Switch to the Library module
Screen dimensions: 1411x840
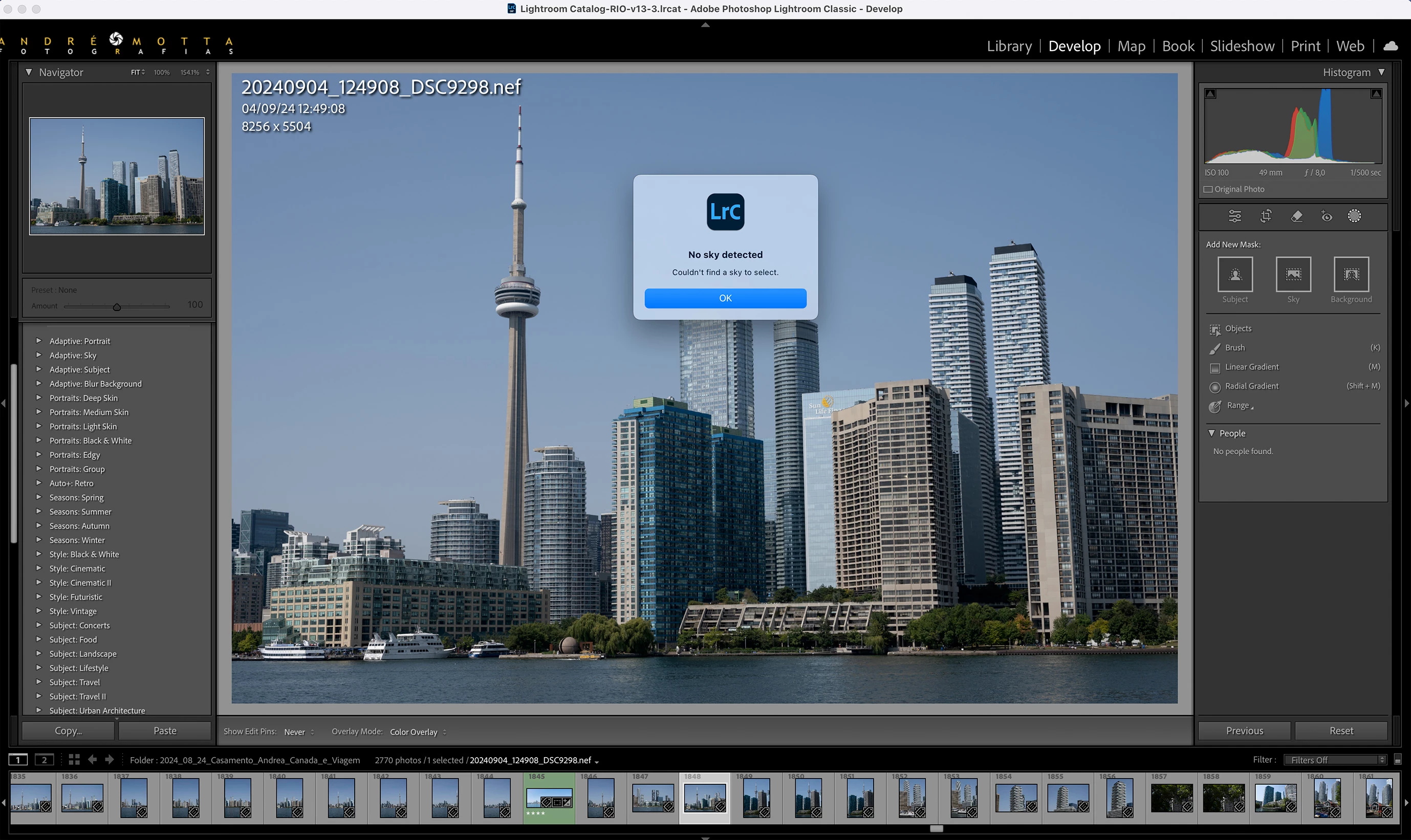[1009, 47]
